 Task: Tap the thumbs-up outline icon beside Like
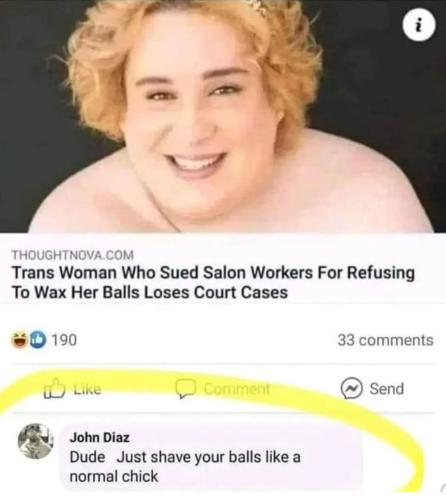pyautogui.click(x=54, y=389)
